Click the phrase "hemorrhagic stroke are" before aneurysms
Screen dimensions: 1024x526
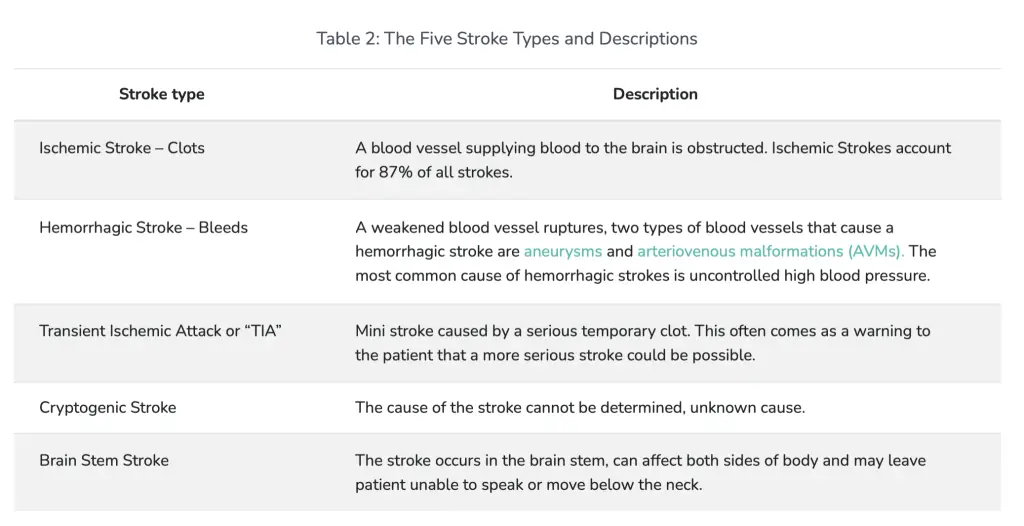[x=437, y=251]
